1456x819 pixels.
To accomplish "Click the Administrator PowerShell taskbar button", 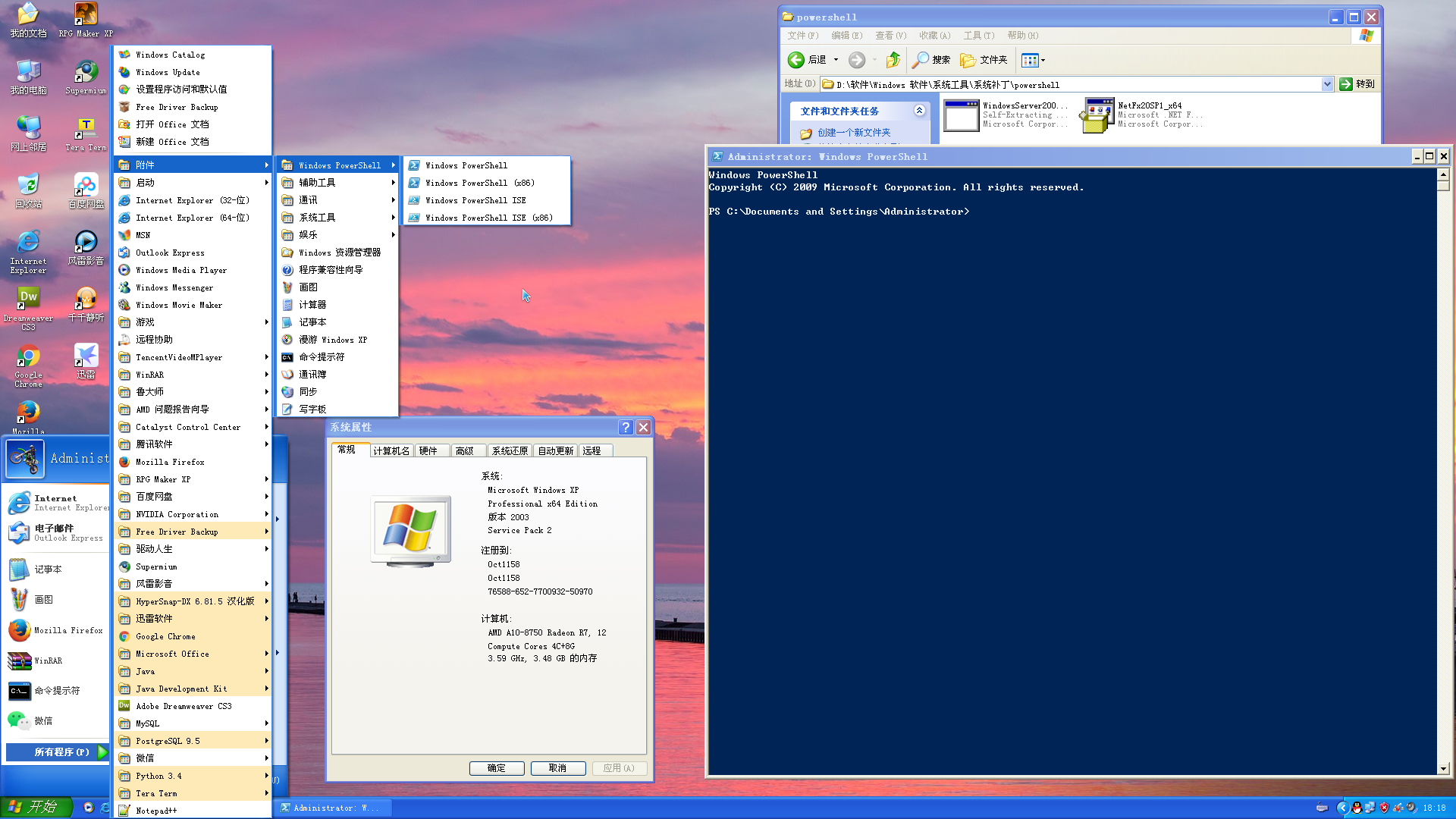I will click(x=332, y=808).
